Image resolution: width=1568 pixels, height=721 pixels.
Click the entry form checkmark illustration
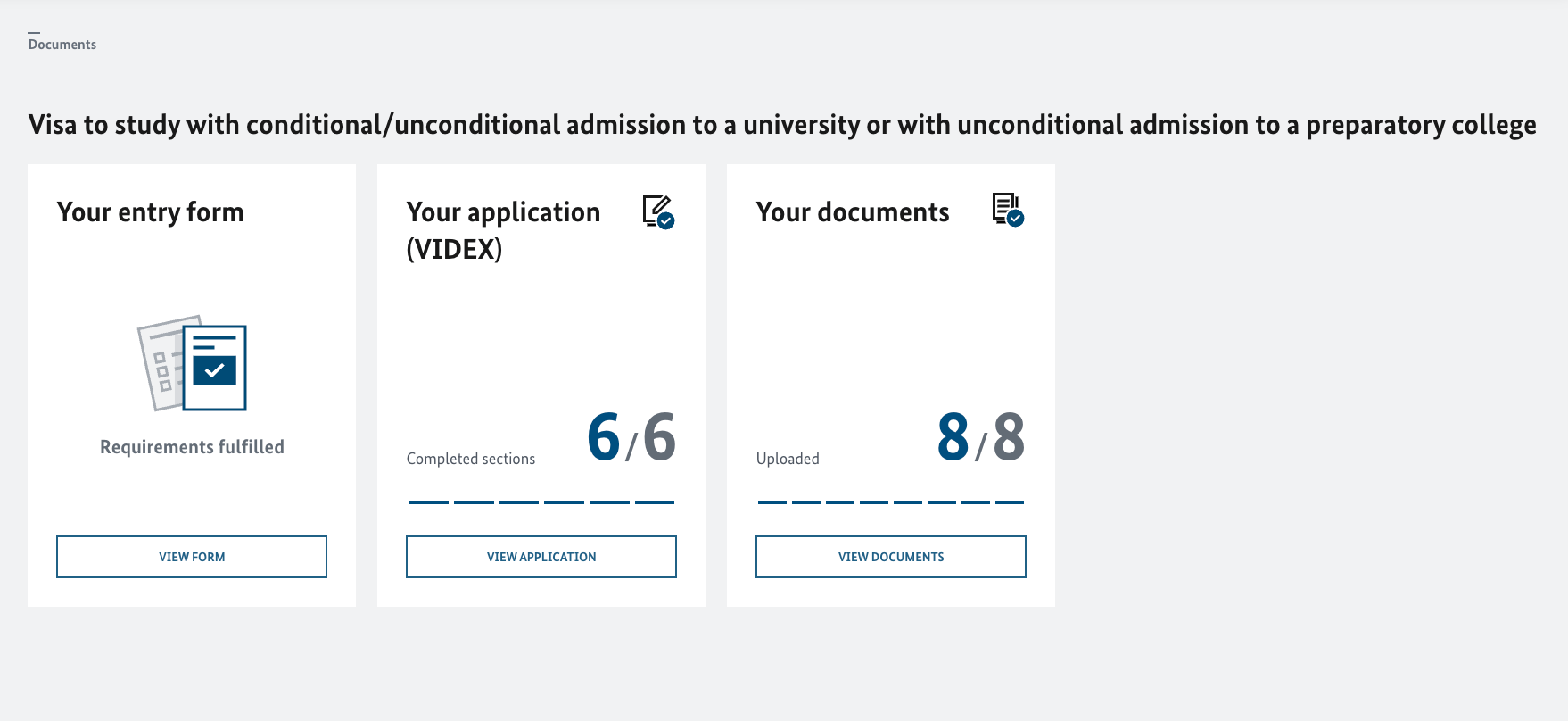point(192,363)
